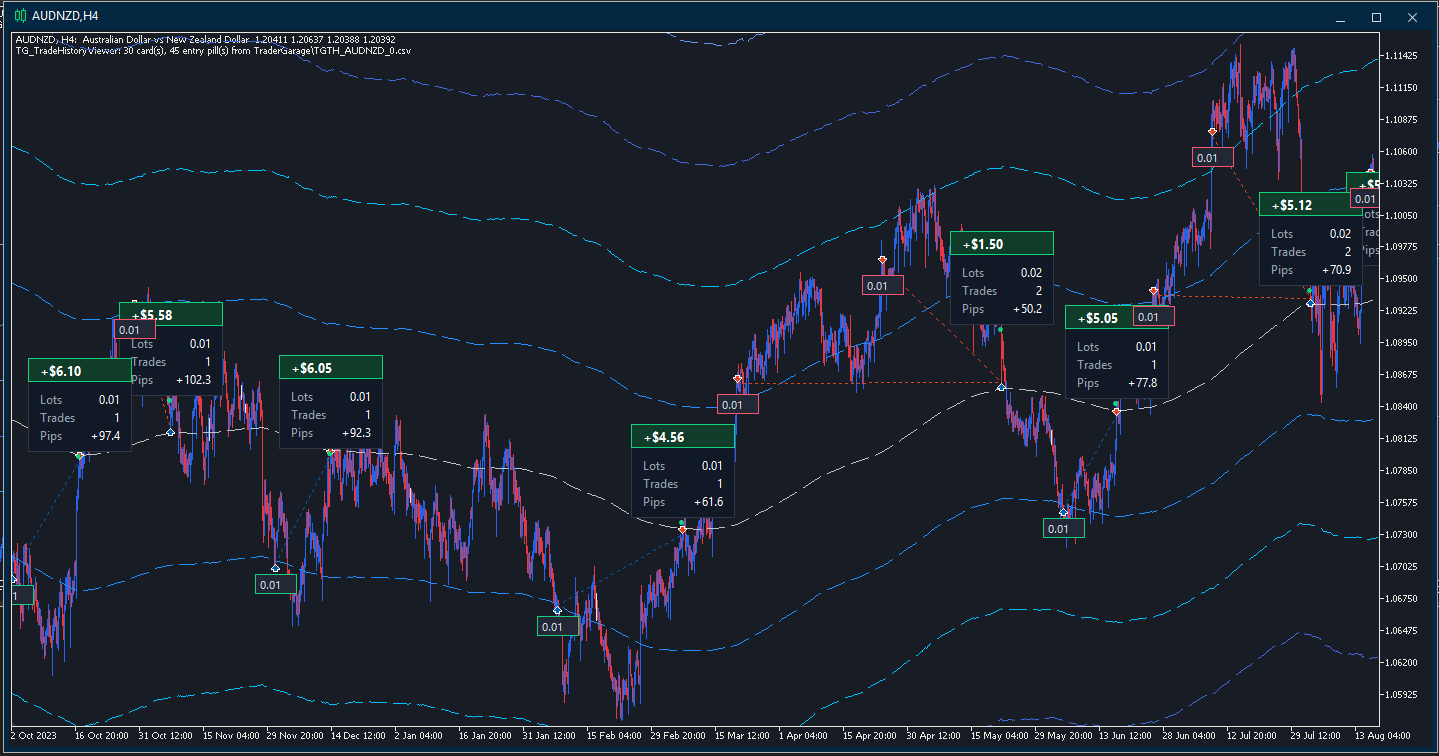Click the TG_TradeHistoryViewer indicator status line
The height and width of the screenshot is (756, 1439).
click(x=214, y=50)
